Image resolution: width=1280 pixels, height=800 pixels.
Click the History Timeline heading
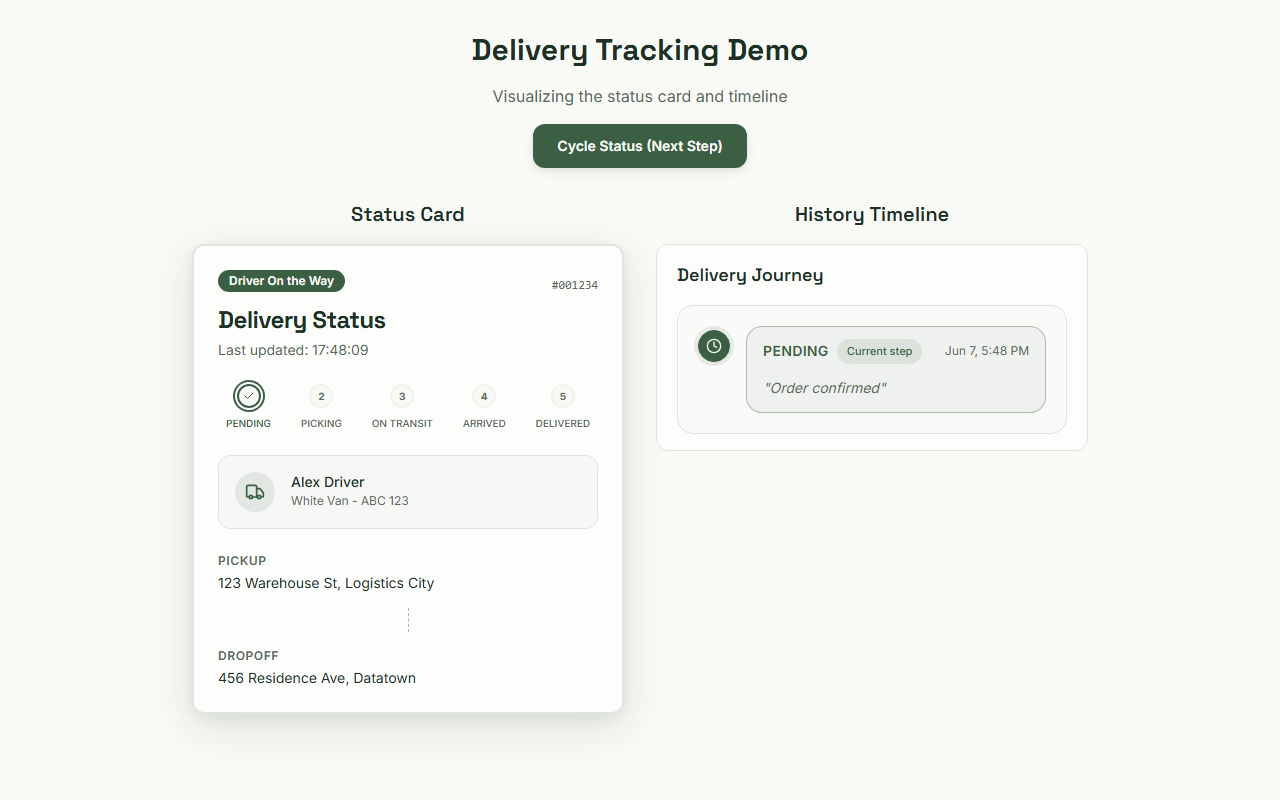872,215
